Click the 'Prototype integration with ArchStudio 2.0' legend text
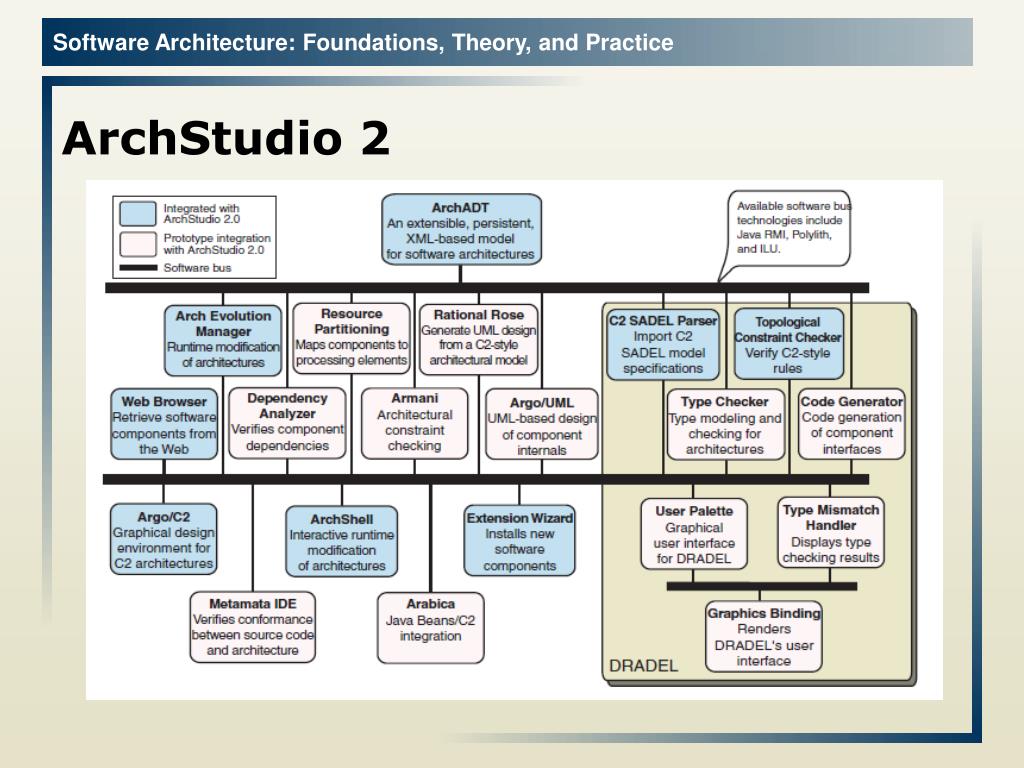This screenshot has width=1024, height=768. point(217,244)
